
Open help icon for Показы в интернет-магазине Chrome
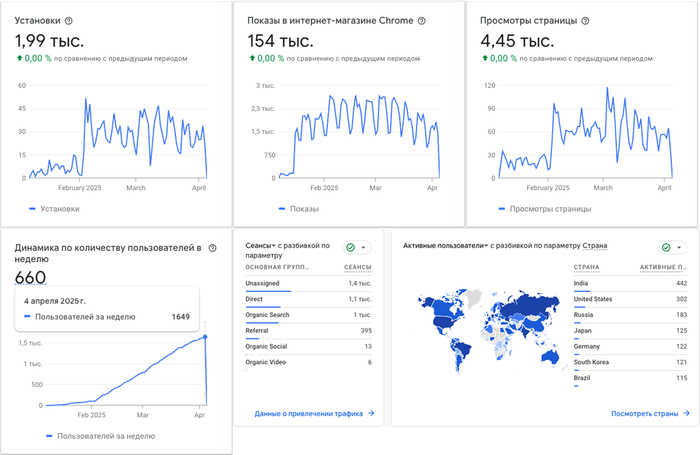click(421, 21)
